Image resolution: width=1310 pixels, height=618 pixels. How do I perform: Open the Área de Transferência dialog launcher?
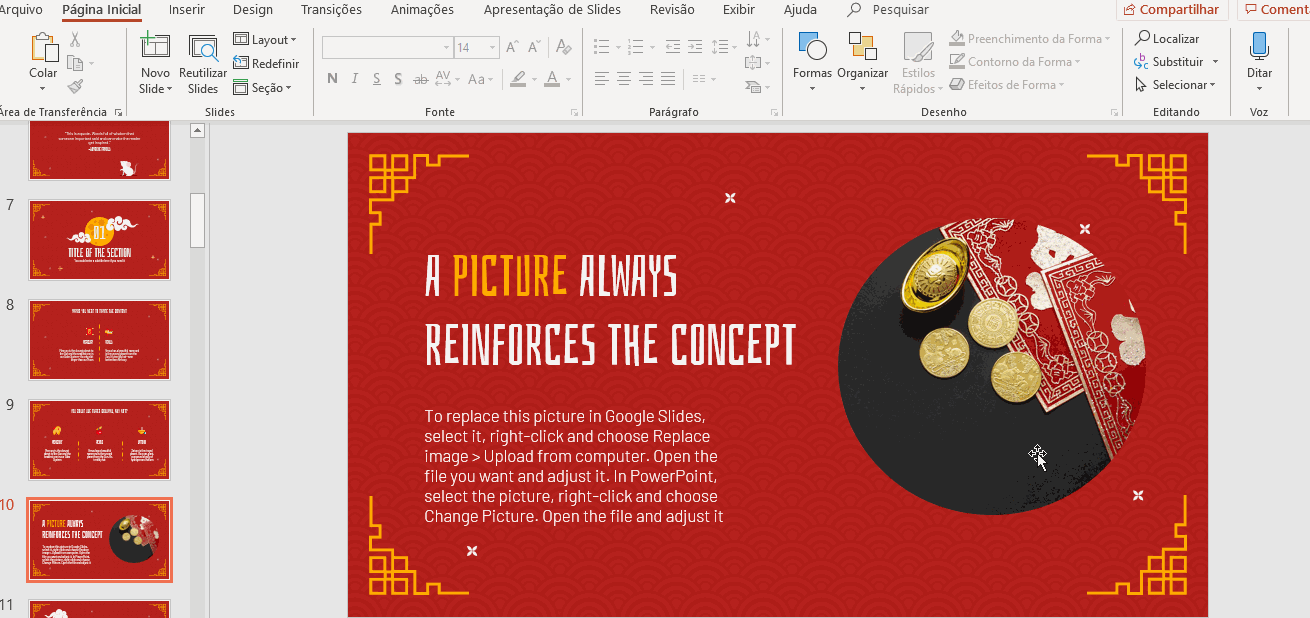tap(119, 113)
